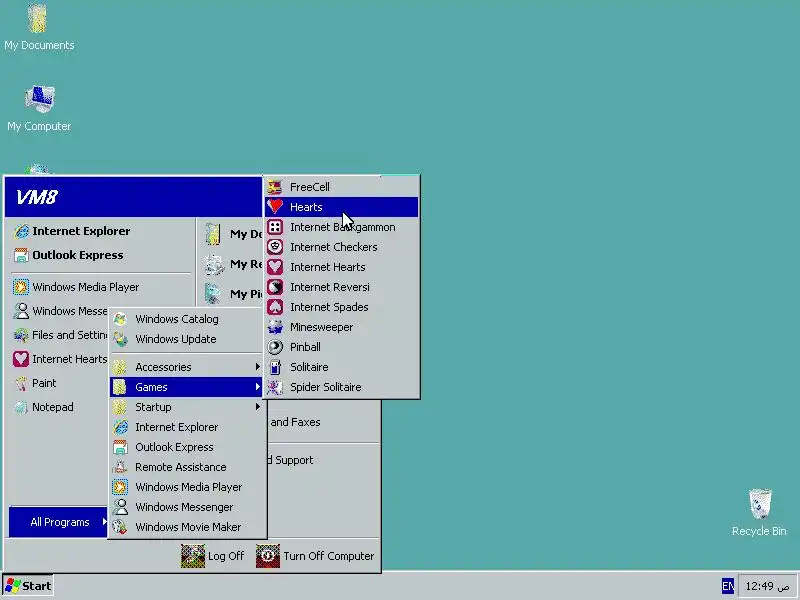Viewport: 800px width, 600px height.
Task: Click the Log Off button label
Action: [x=226, y=556]
